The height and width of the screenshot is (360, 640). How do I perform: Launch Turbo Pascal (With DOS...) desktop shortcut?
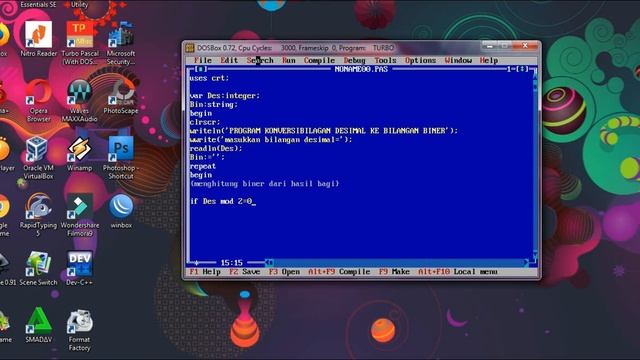[x=80, y=43]
